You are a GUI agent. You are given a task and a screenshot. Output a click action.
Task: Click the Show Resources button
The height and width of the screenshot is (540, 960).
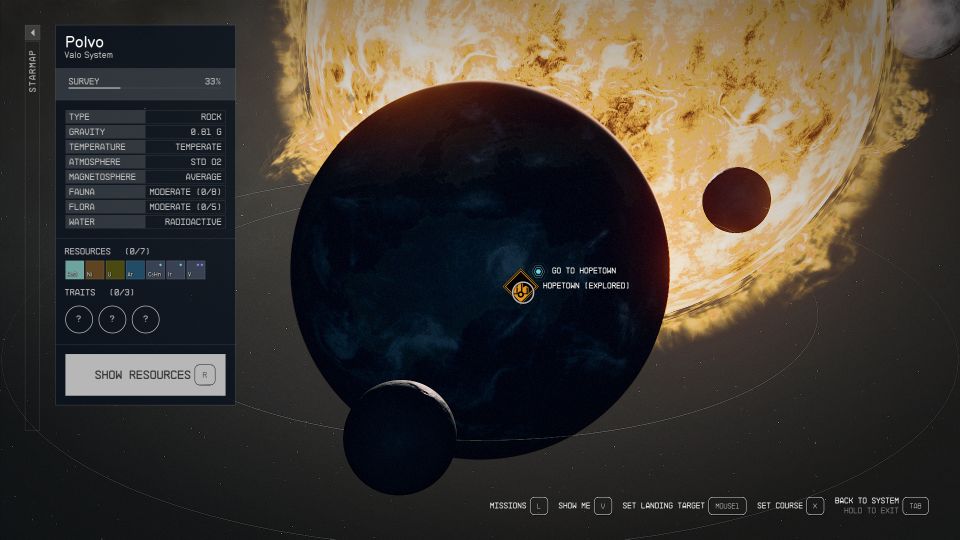(x=145, y=375)
